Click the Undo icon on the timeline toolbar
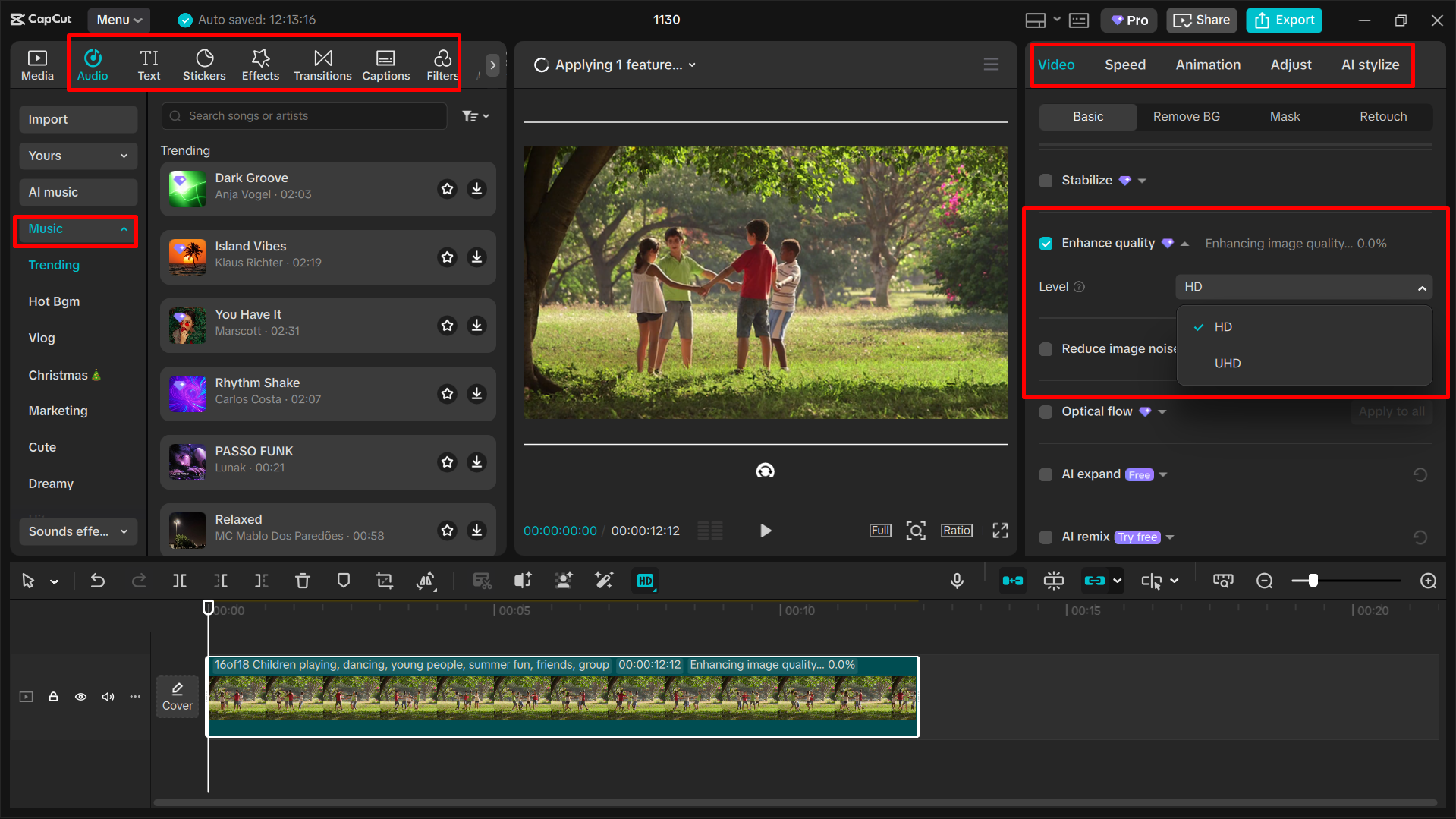 pos(97,580)
